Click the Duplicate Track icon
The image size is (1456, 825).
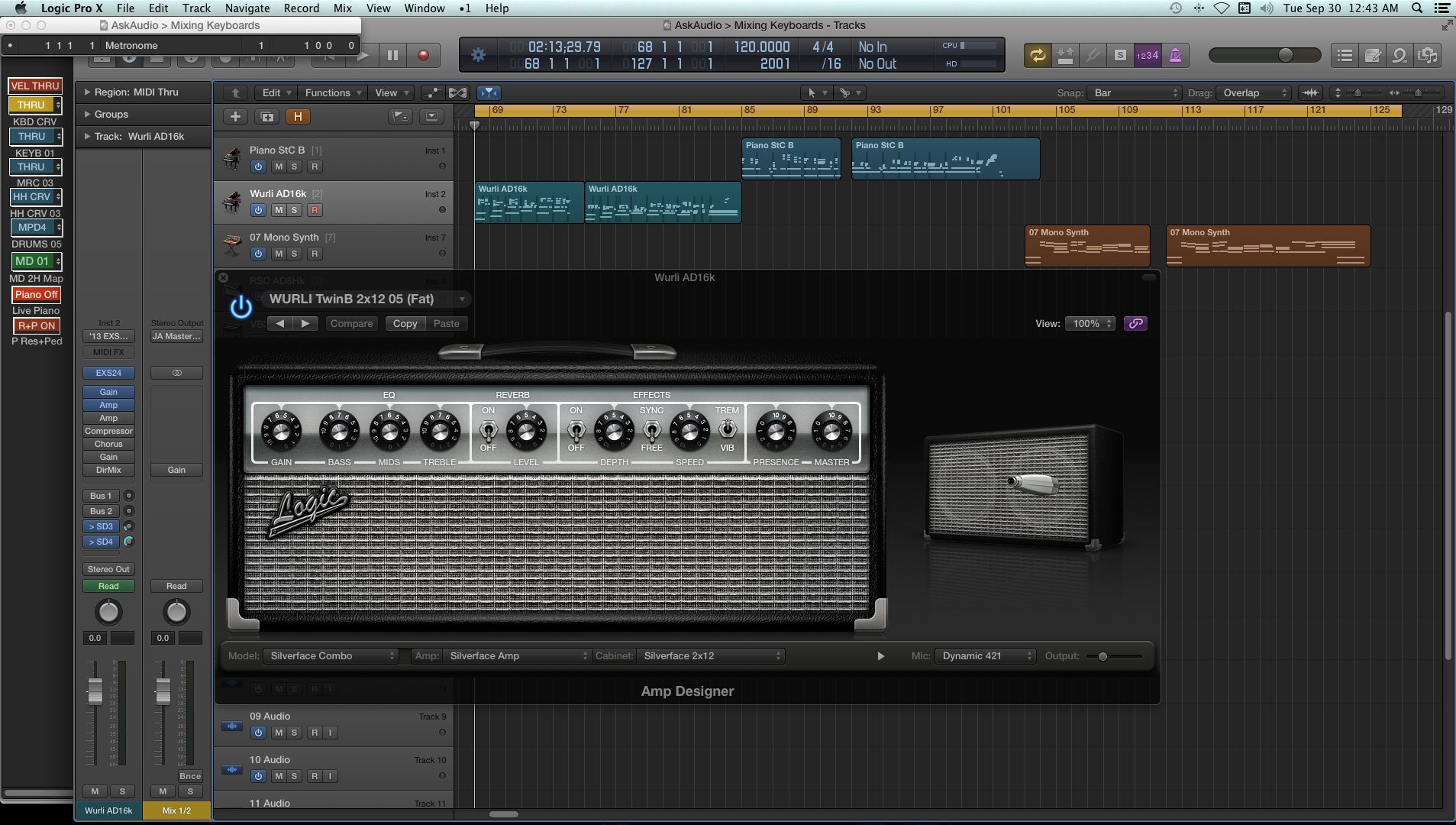point(267,116)
